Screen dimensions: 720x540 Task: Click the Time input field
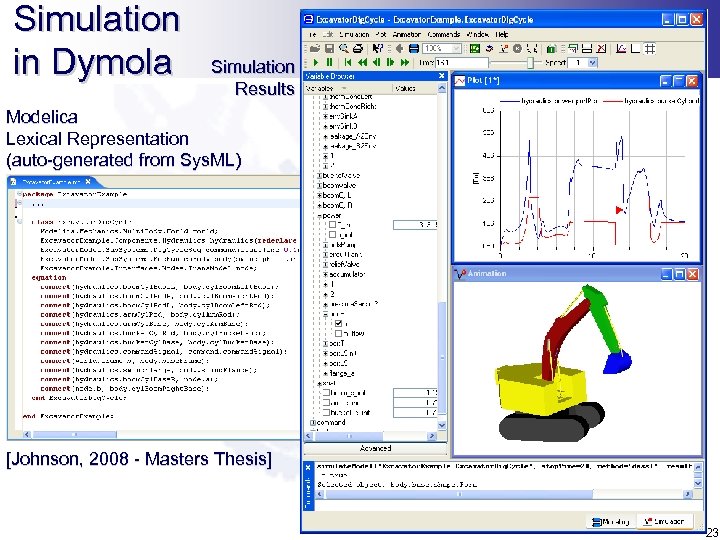(461, 62)
